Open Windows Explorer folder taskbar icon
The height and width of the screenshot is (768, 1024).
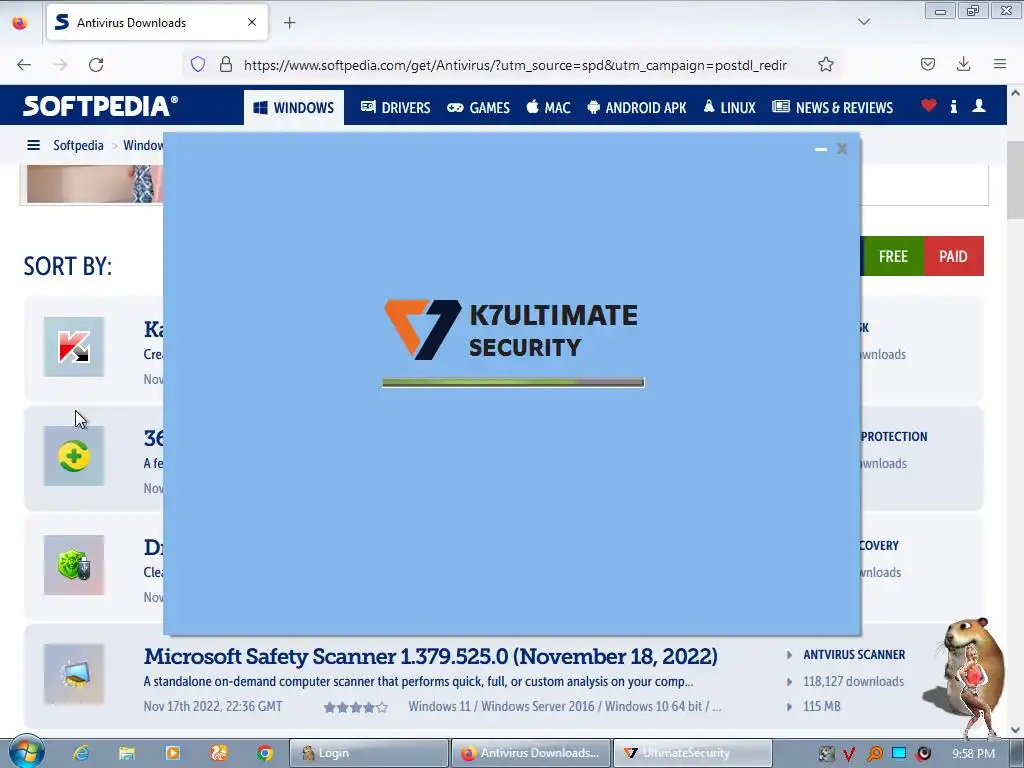(127, 753)
